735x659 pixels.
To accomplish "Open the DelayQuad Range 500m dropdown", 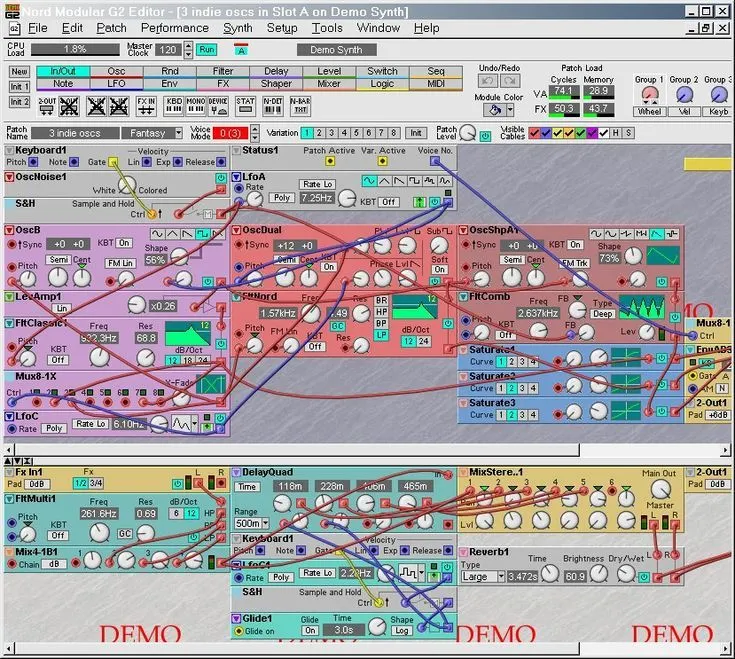I will click(x=265, y=523).
